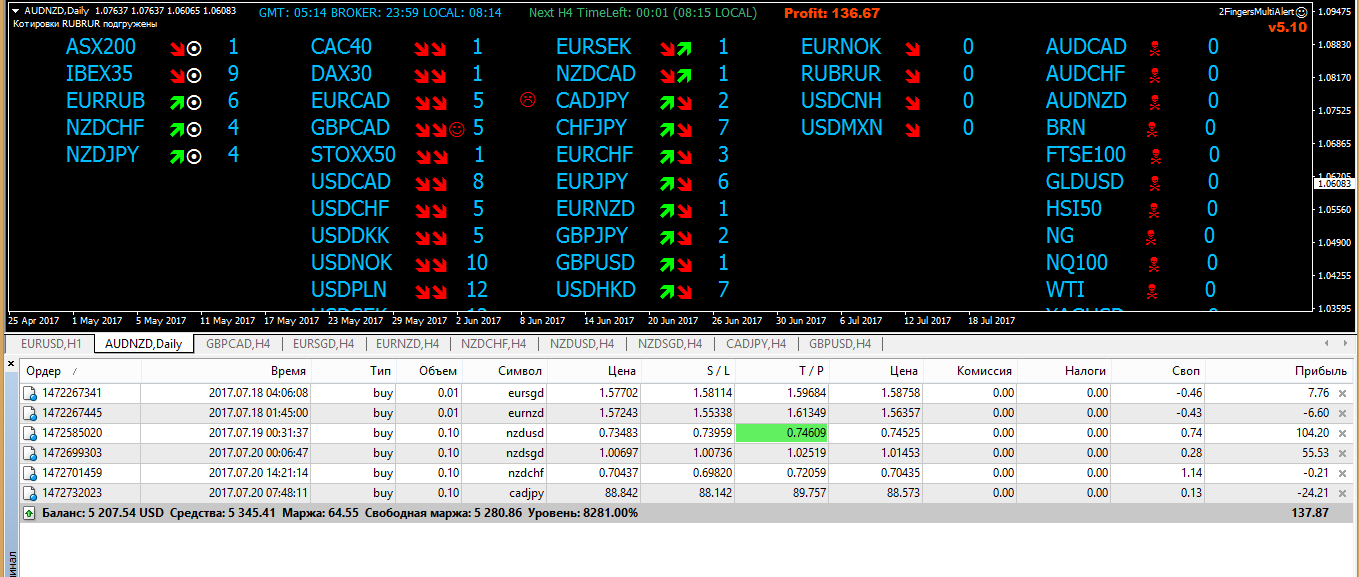
Task: Click the green balance icon beside Баланс
Action: click(x=30, y=513)
